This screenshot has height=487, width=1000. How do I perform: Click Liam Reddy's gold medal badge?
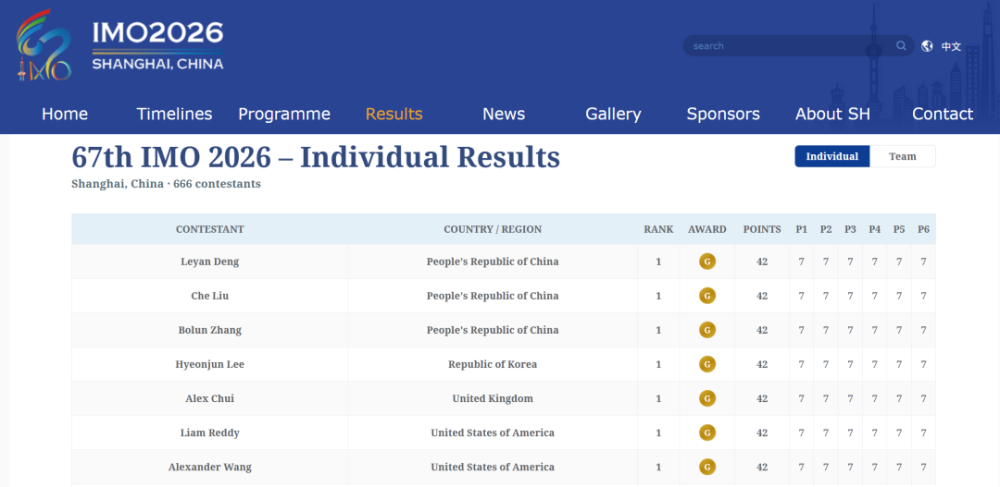[x=707, y=433]
